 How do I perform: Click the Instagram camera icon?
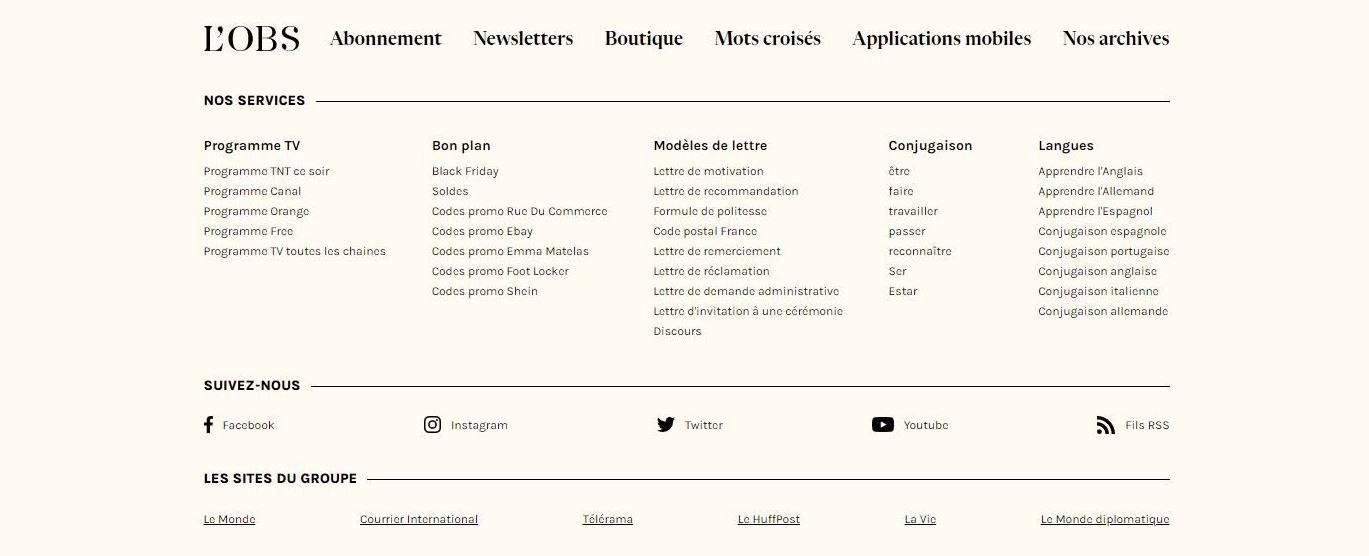pyautogui.click(x=432, y=425)
